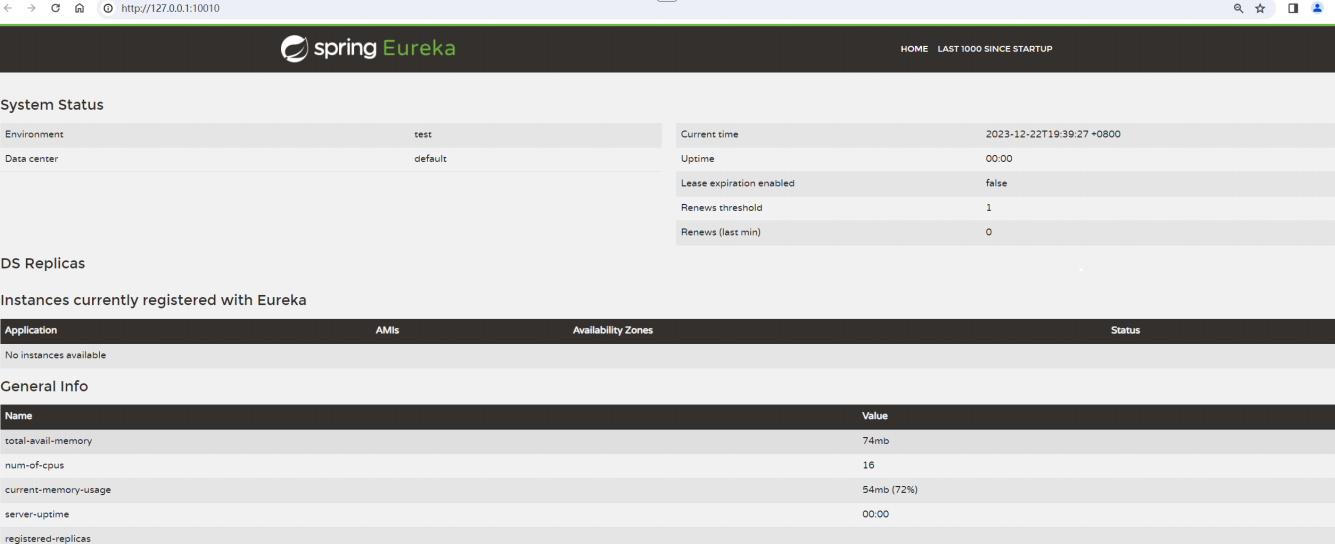This screenshot has width=1335, height=544.
Task: Go to HOME in Eureka navbar
Action: [x=914, y=49]
